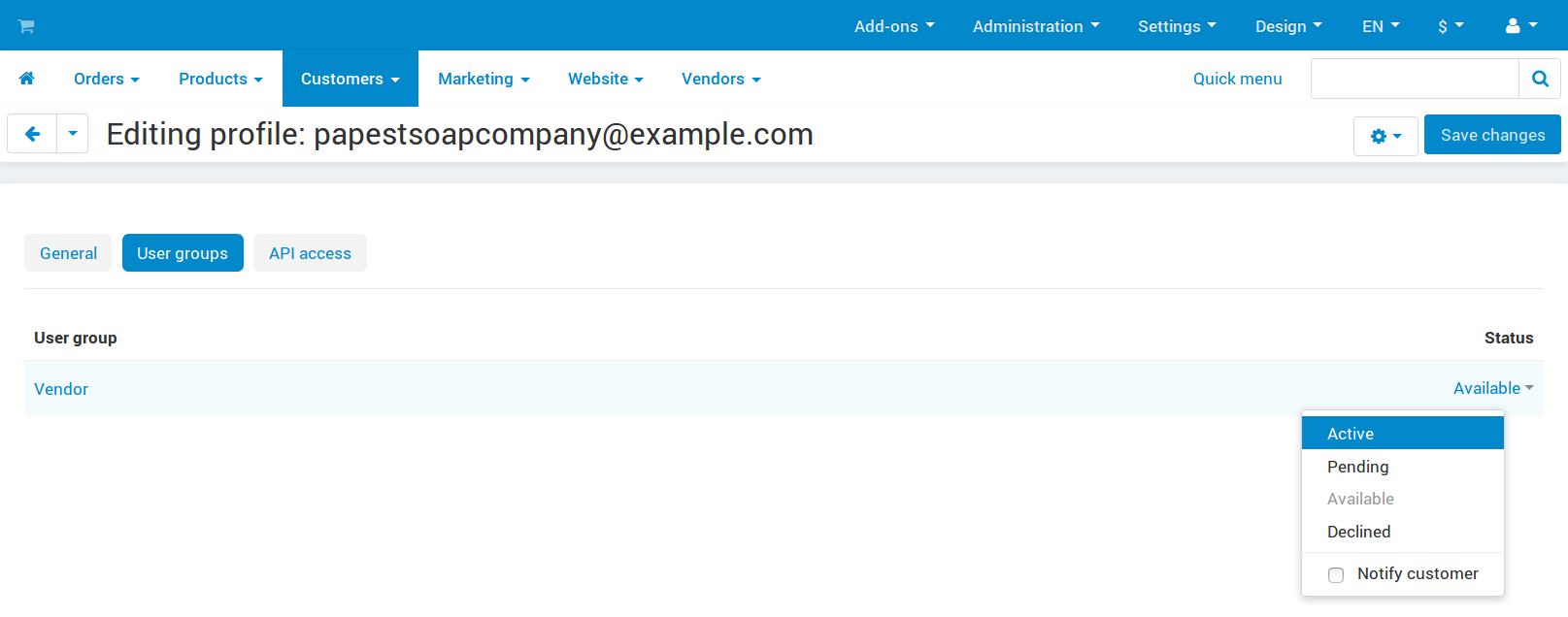
Task: Expand the Design menu
Action: [1288, 26]
